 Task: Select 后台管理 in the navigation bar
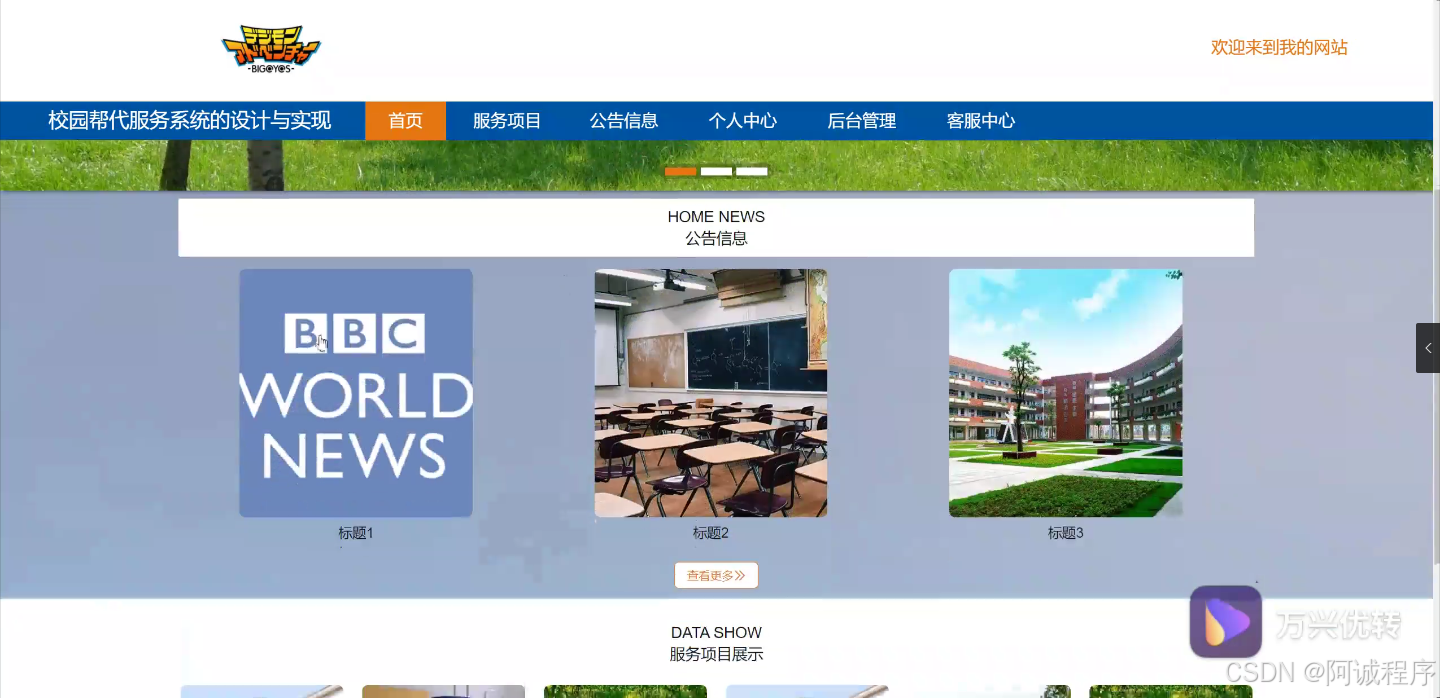tap(862, 121)
